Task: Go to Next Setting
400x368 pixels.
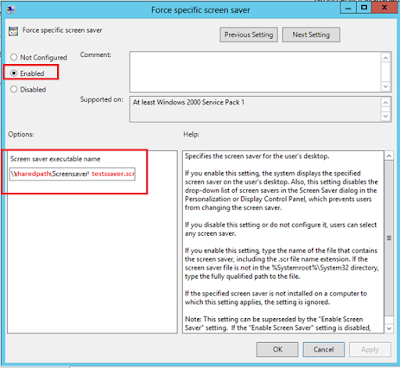Action: click(x=311, y=35)
